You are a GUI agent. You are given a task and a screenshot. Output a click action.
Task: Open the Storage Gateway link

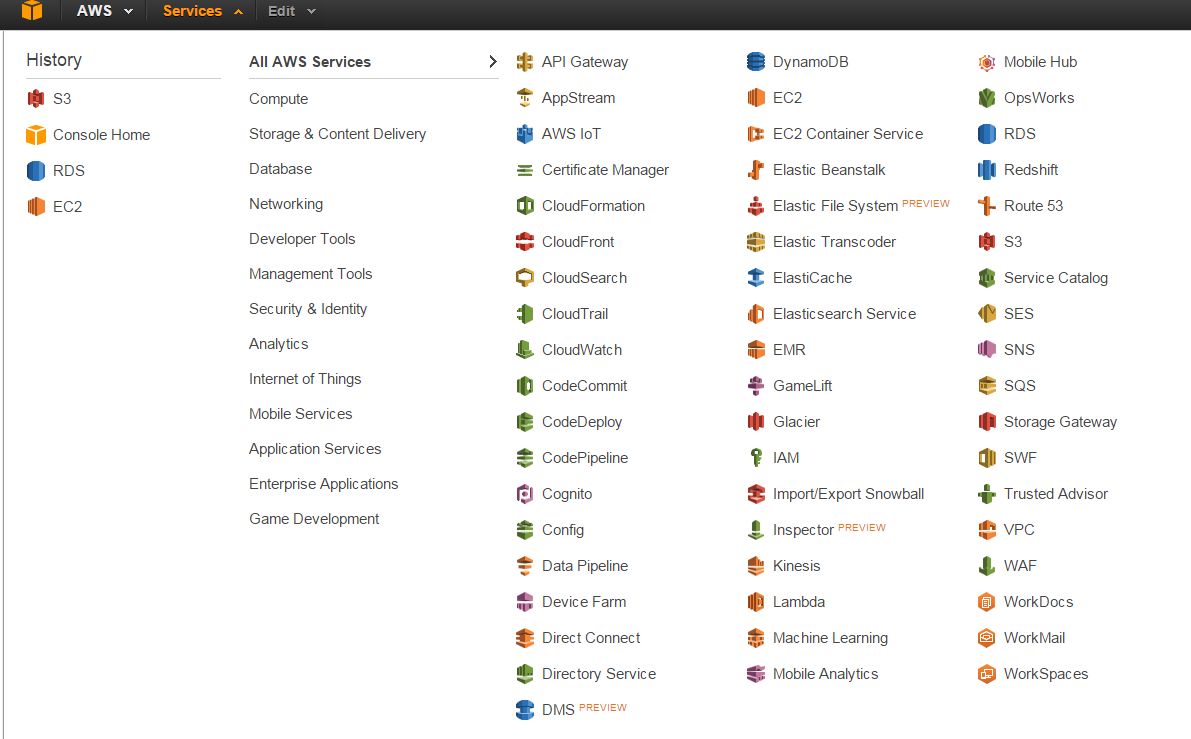1060,422
